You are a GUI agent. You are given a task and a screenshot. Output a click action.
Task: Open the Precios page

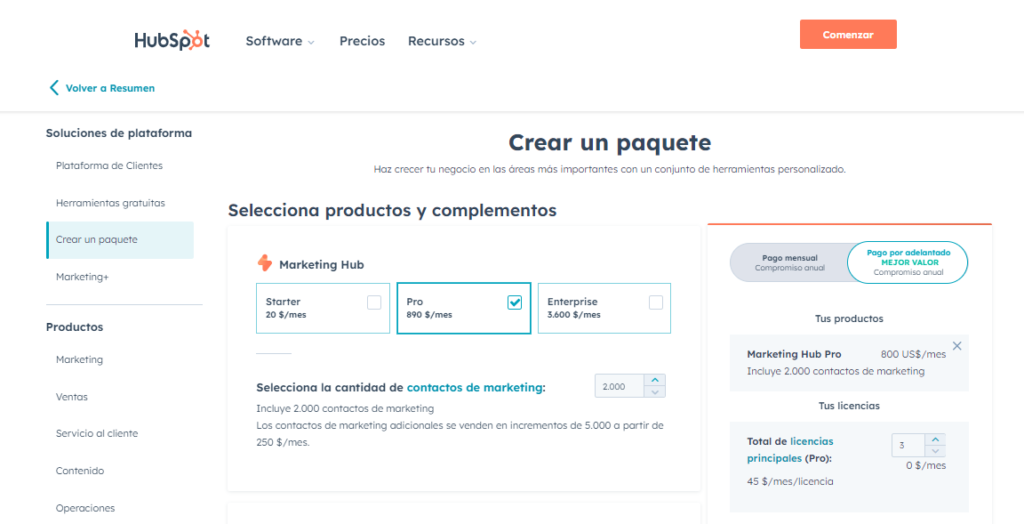click(362, 41)
